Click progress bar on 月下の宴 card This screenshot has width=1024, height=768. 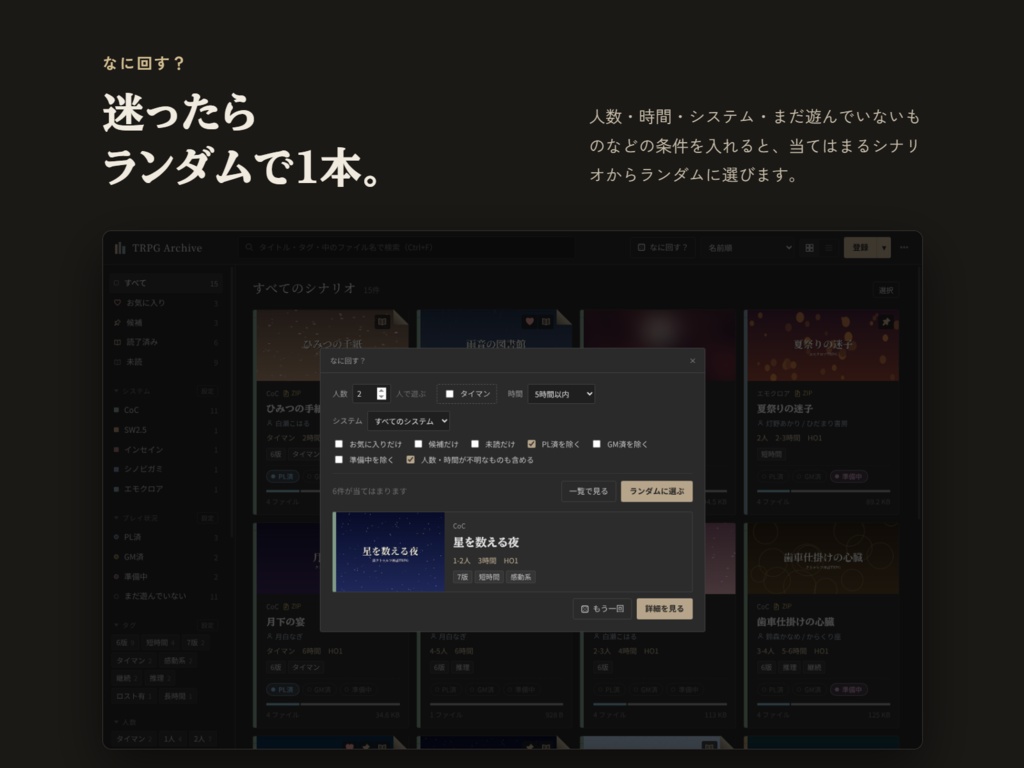[333, 704]
